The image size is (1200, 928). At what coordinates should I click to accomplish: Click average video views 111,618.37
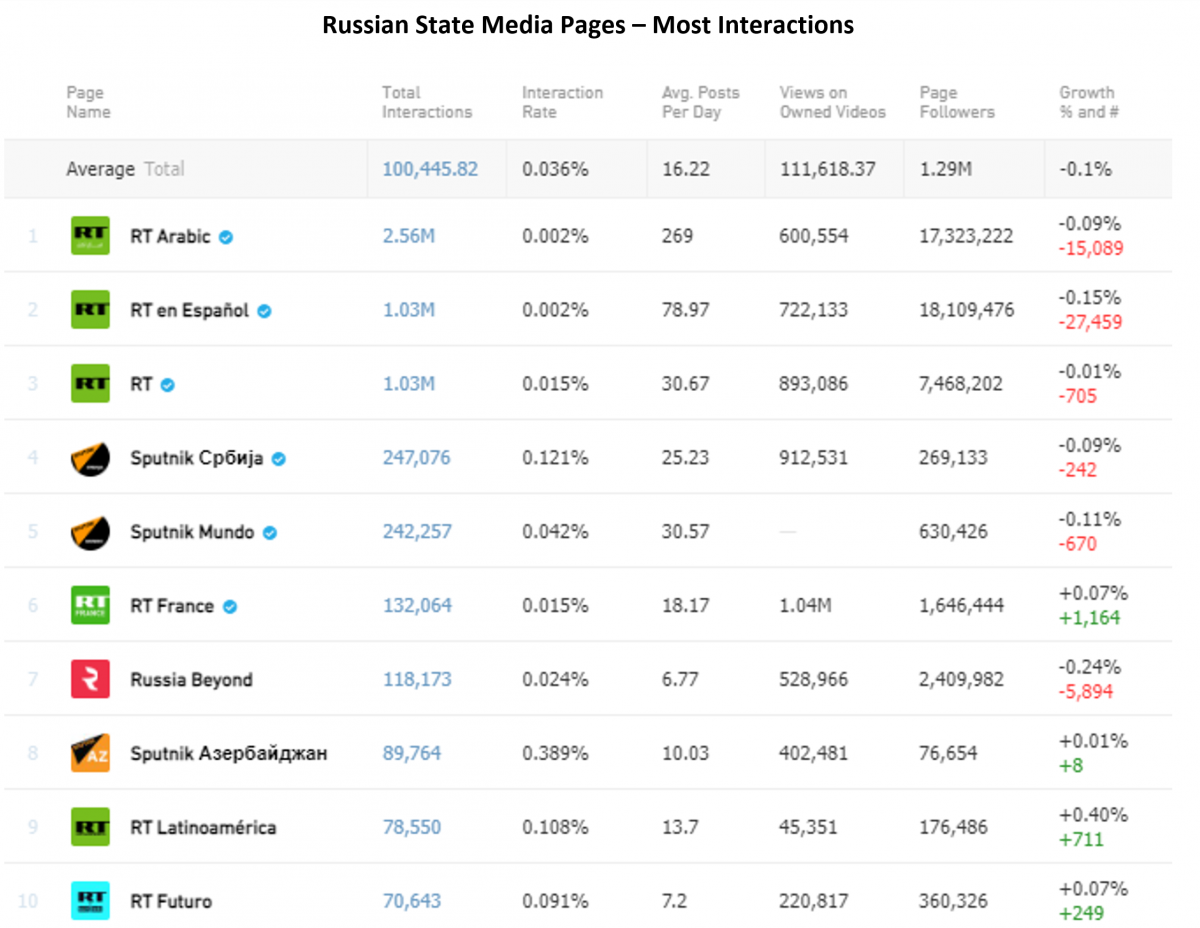pos(827,169)
